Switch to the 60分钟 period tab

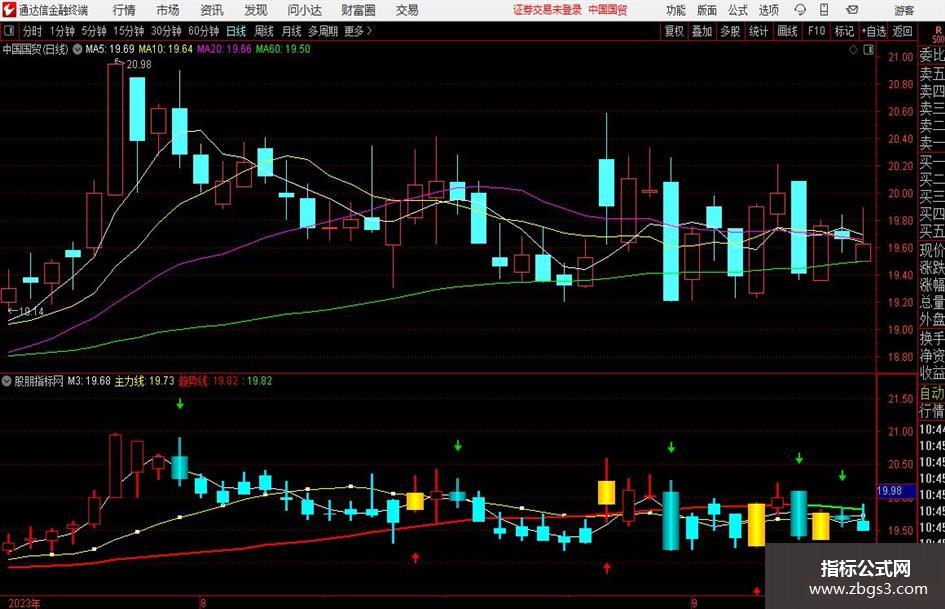203,31
